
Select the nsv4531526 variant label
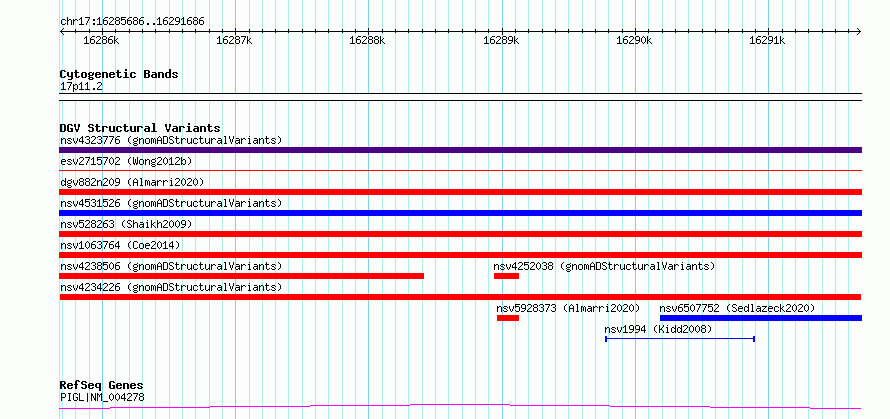pos(171,203)
